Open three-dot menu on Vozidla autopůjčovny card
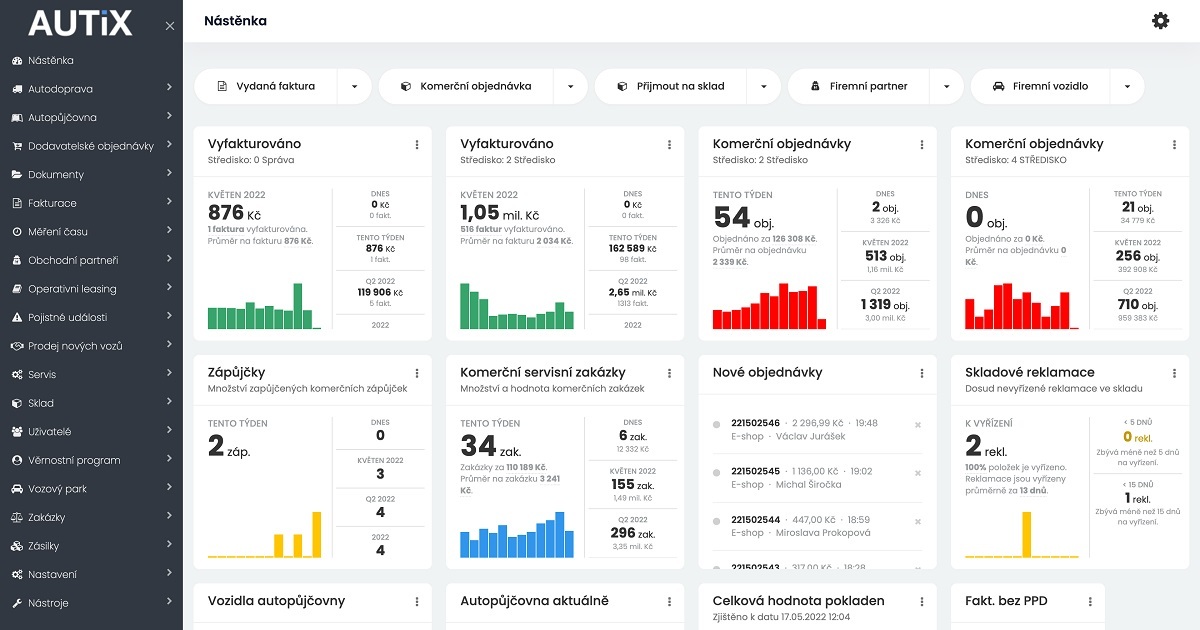 [417, 601]
